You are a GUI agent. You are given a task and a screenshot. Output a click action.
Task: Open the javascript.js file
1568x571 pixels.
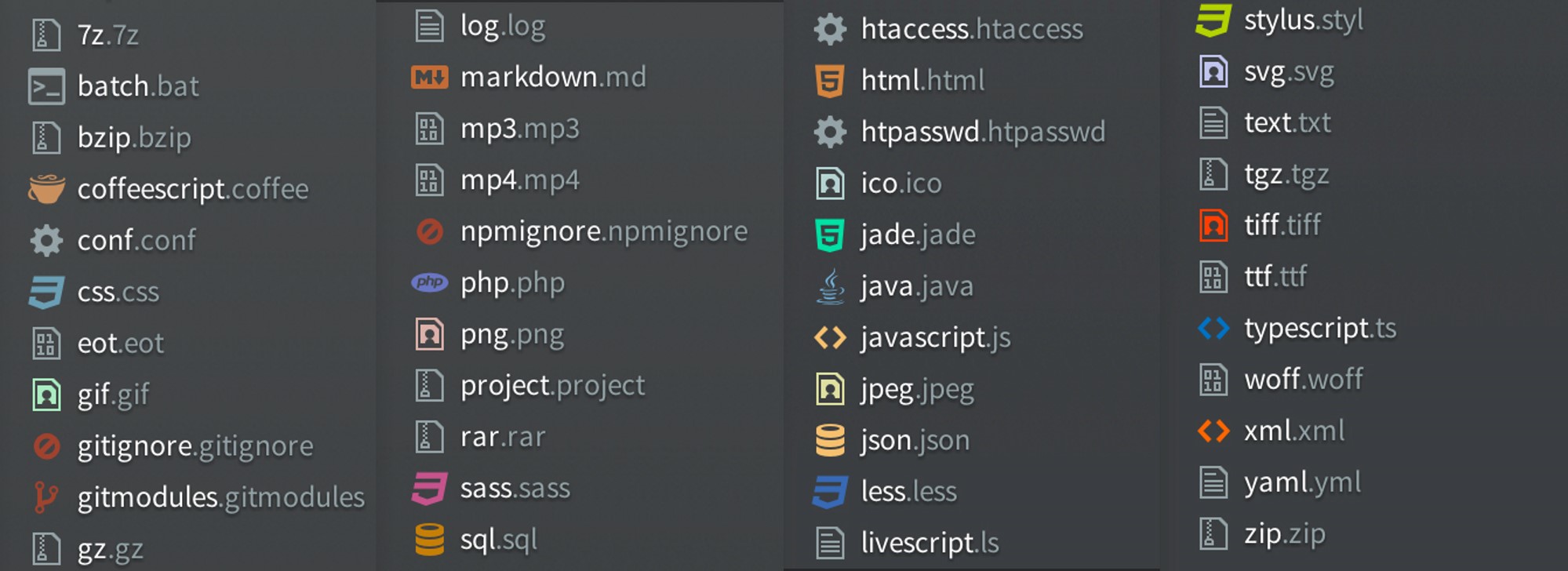point(937,336)
